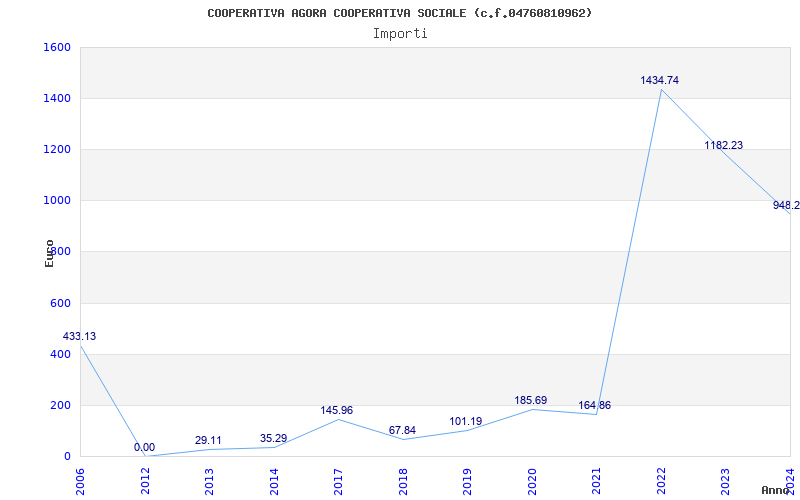Click x-axis year 2020
800x500 pixels.
tap(533, 482)
